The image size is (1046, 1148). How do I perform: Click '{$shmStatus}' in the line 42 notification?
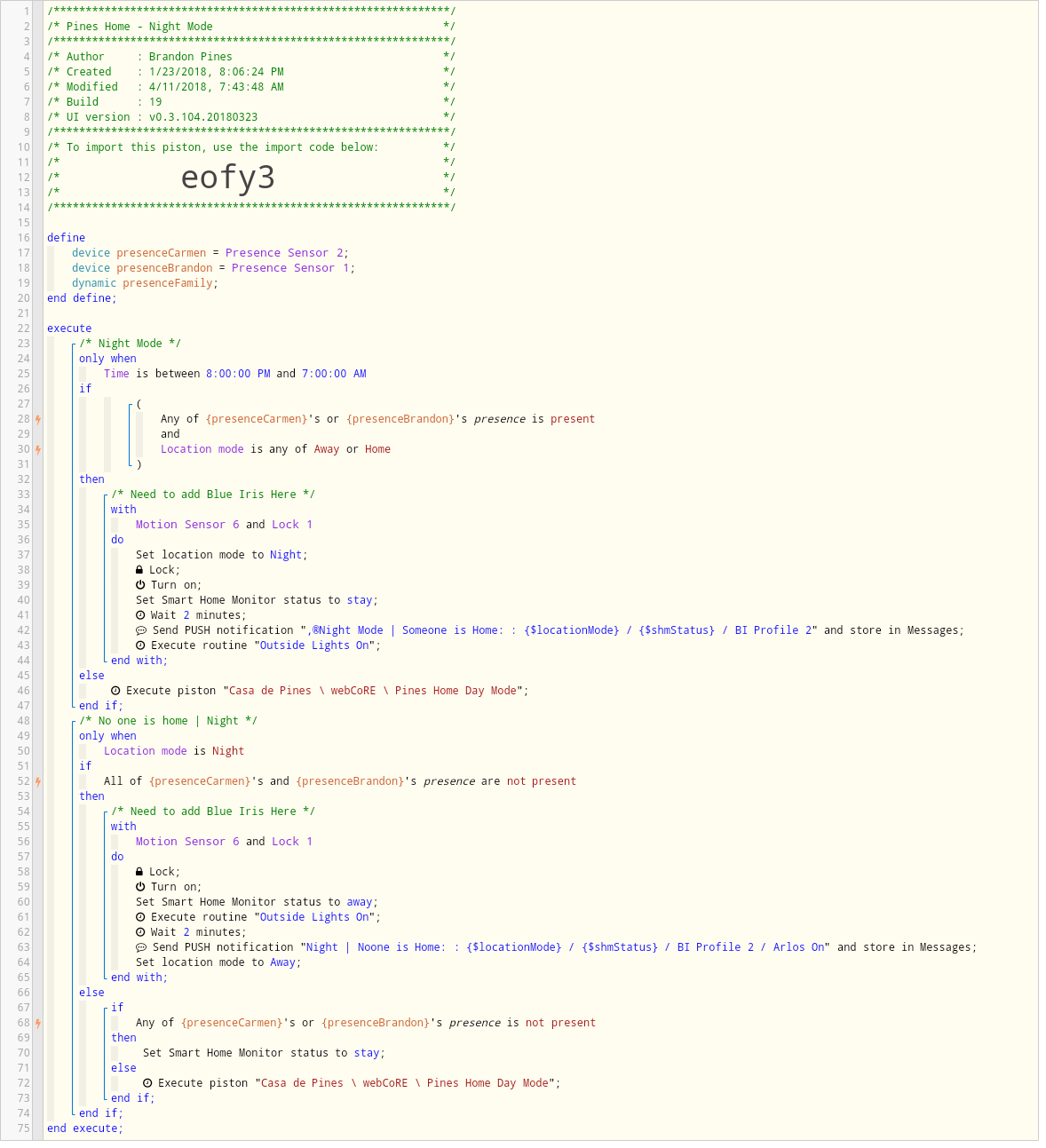pyautogui.click(x=677, y=630)
